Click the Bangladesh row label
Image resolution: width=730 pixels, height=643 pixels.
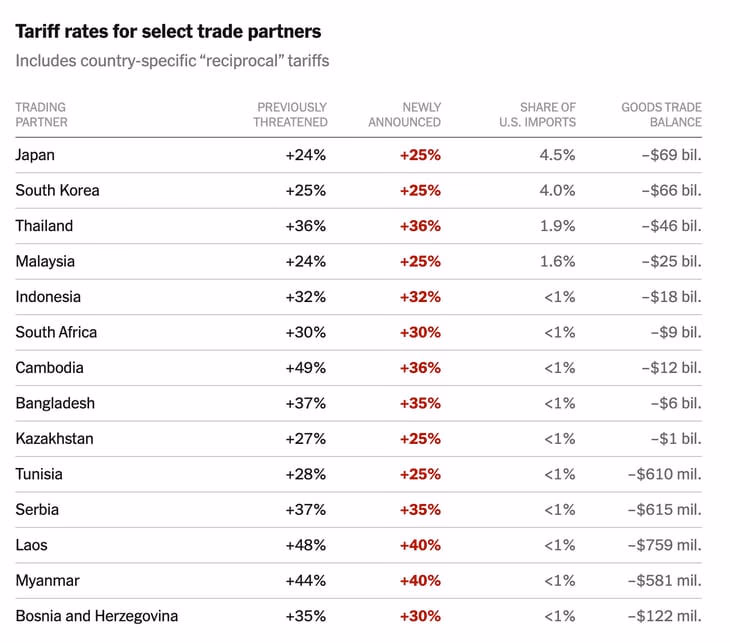[x=55, y=403]
